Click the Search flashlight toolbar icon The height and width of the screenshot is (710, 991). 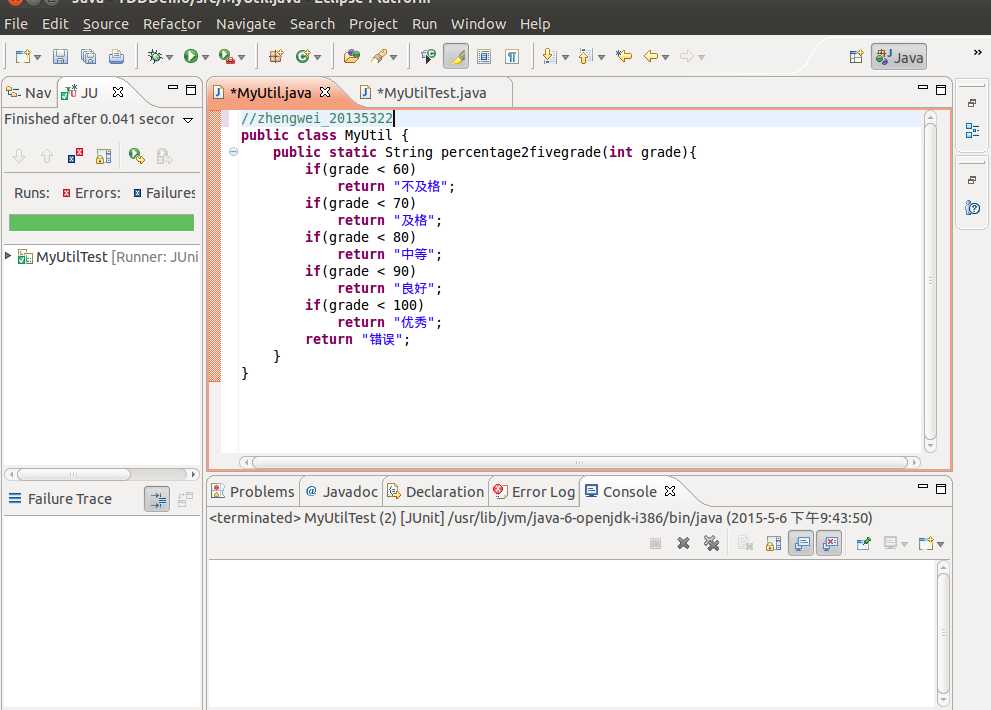tap(379, 56)
